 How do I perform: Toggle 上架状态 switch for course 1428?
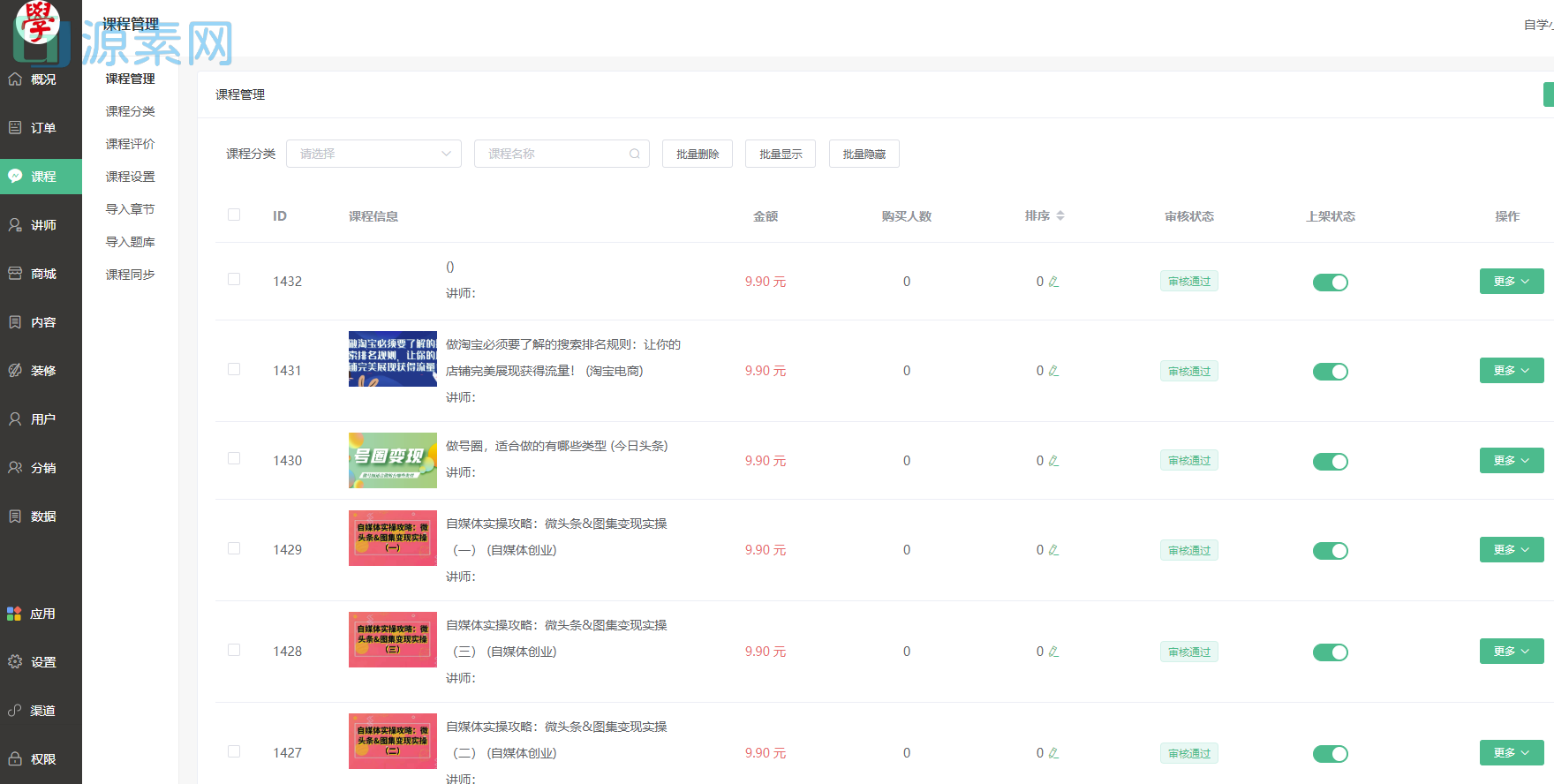coord(1331,652)
